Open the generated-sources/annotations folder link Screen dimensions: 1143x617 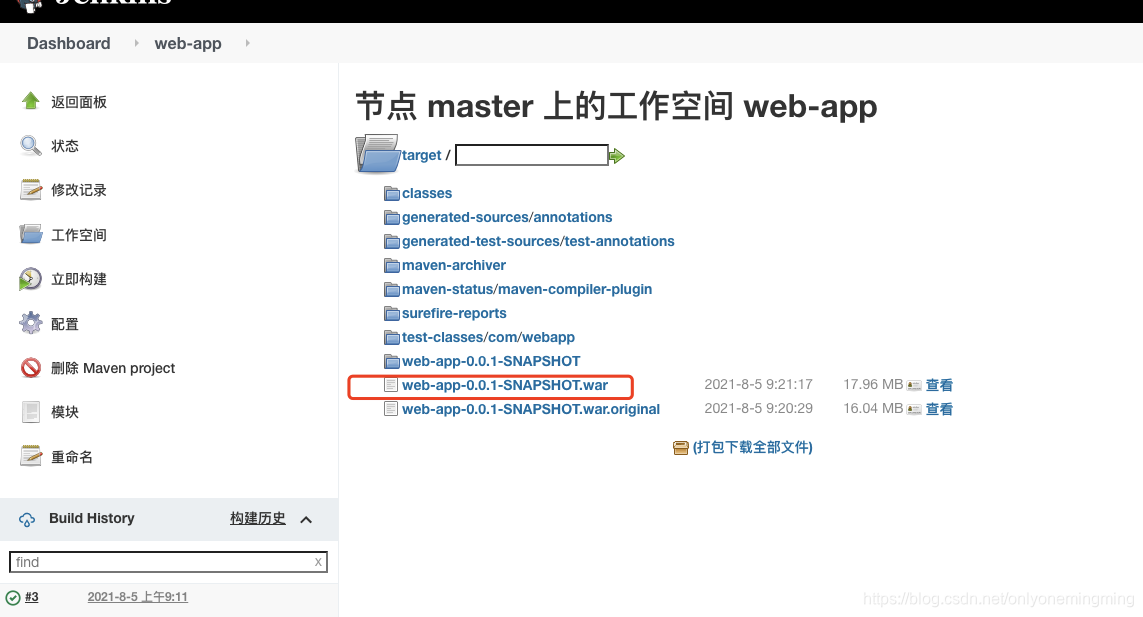(x=507, y=217)
